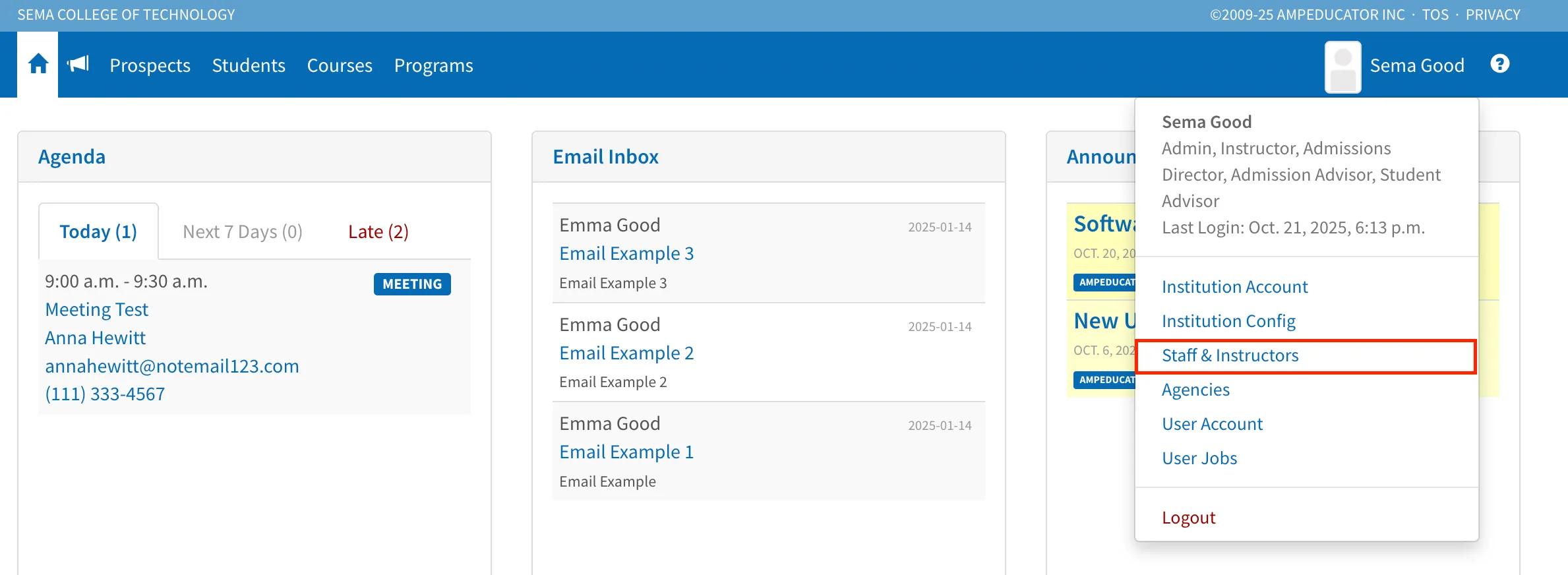Screen dimensions: 1568x575
Task: Switch to the Late (2) agenda tab
Action: click(x=378, y=231)
